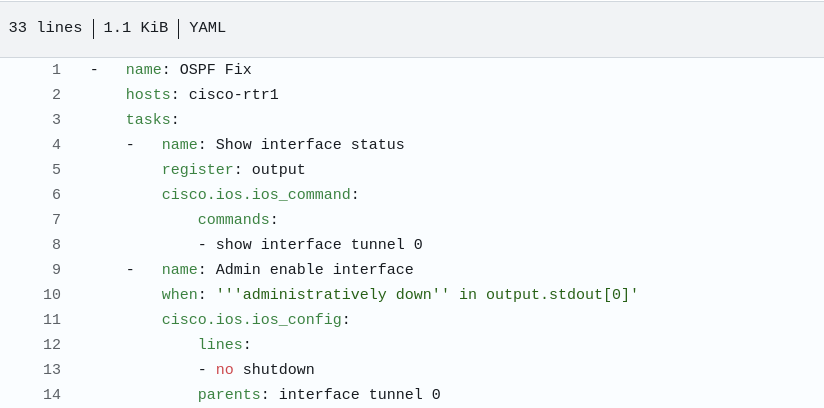Click line number 12
The image size is (824, 408).
(52, 345)
